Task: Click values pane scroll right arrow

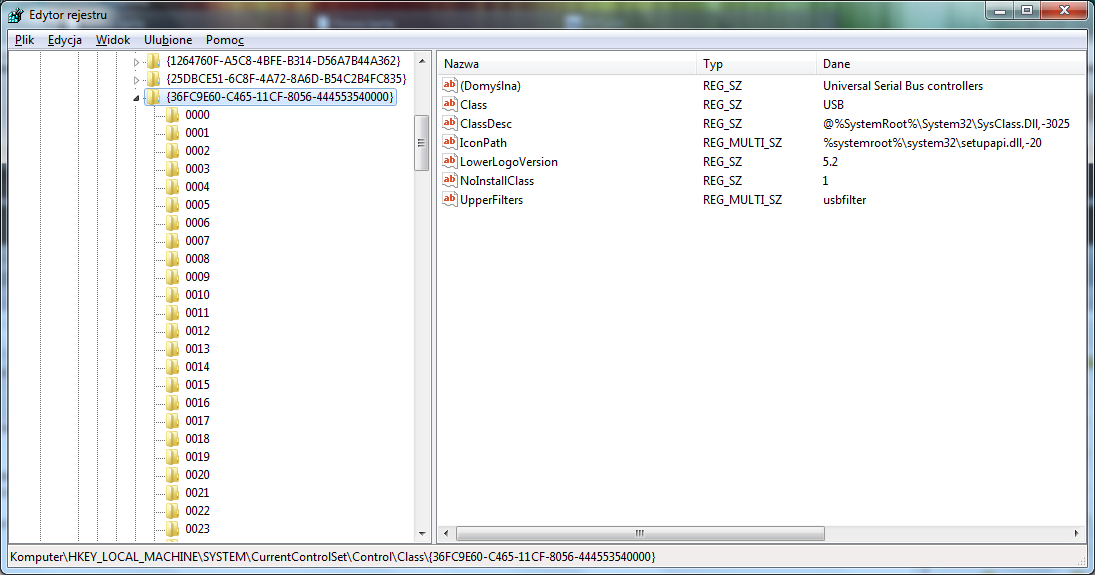Action: click(1076, 534)
